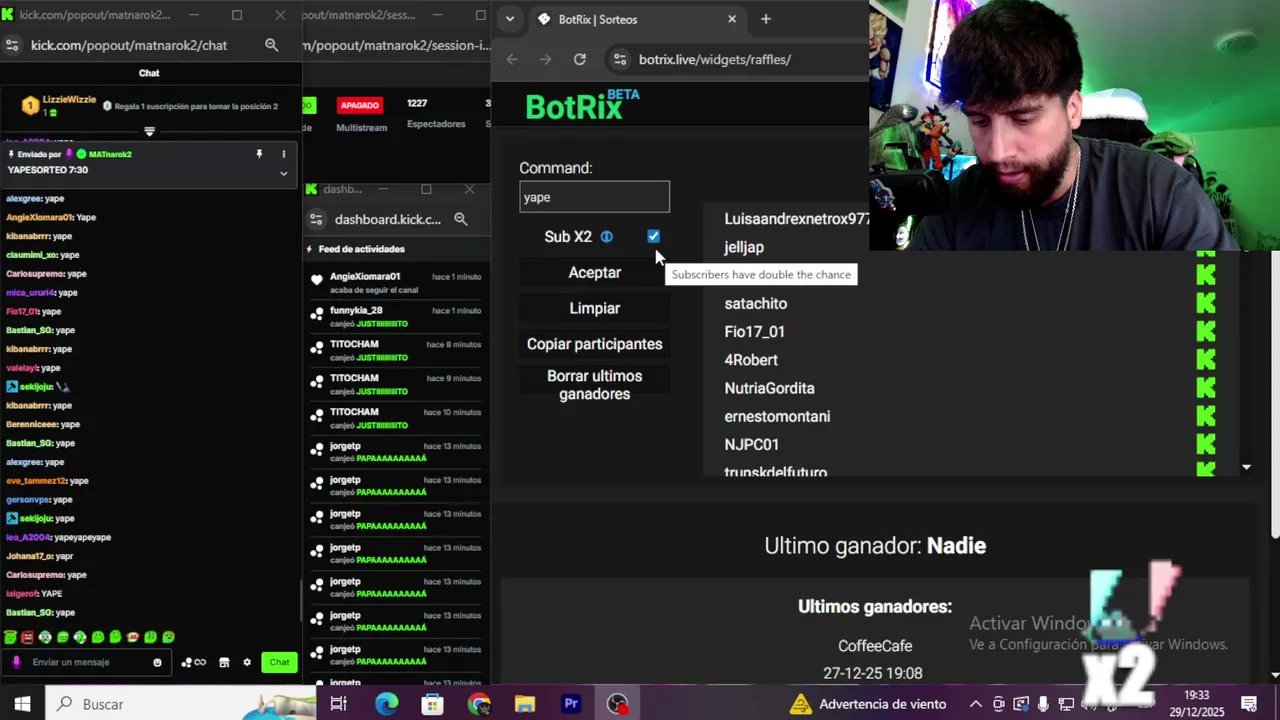Insert the red emote from quick bar
Viewport: 1280px width, 720px height.
(x=27, y=637)
